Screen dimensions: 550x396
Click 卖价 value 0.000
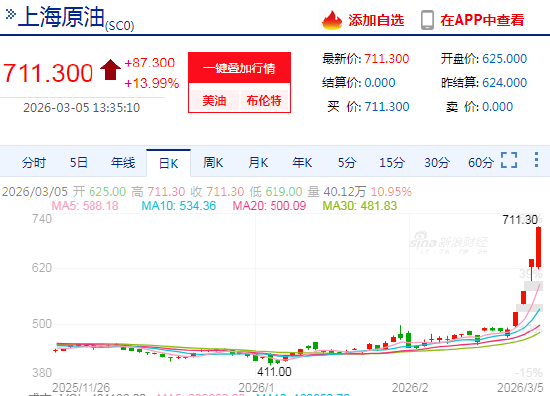(x=497, y=107)
